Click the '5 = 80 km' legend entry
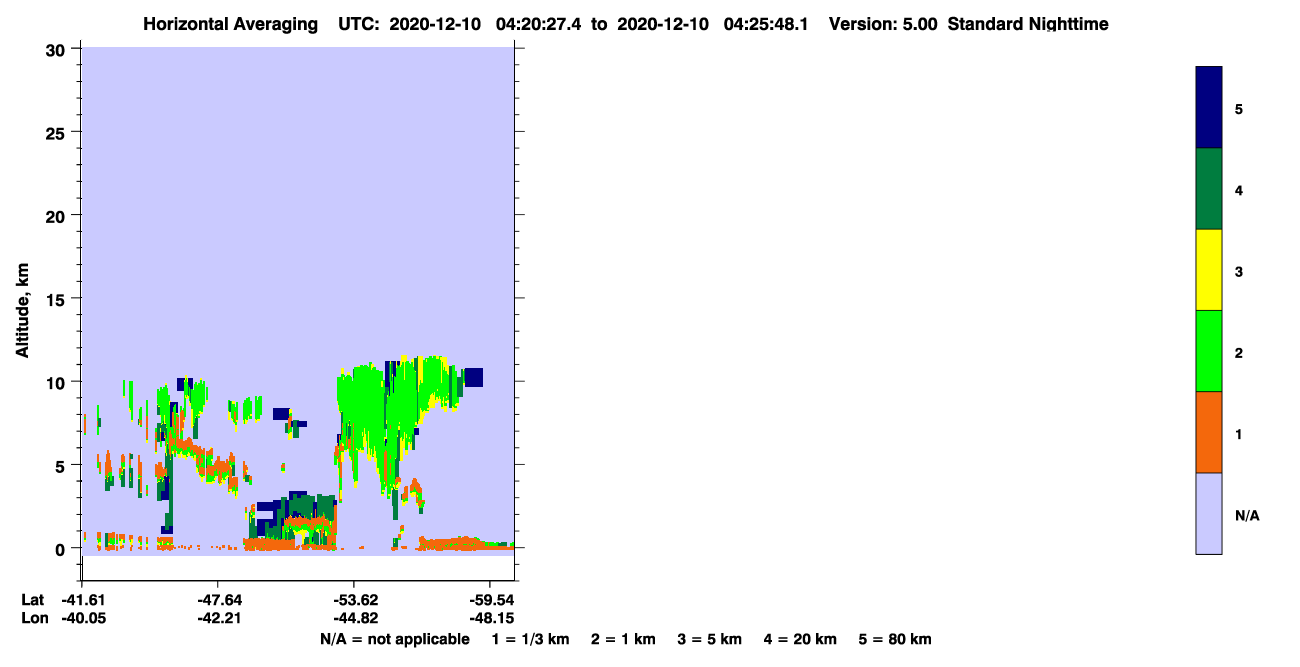The image size is (1300, 667). click(895, 639)
